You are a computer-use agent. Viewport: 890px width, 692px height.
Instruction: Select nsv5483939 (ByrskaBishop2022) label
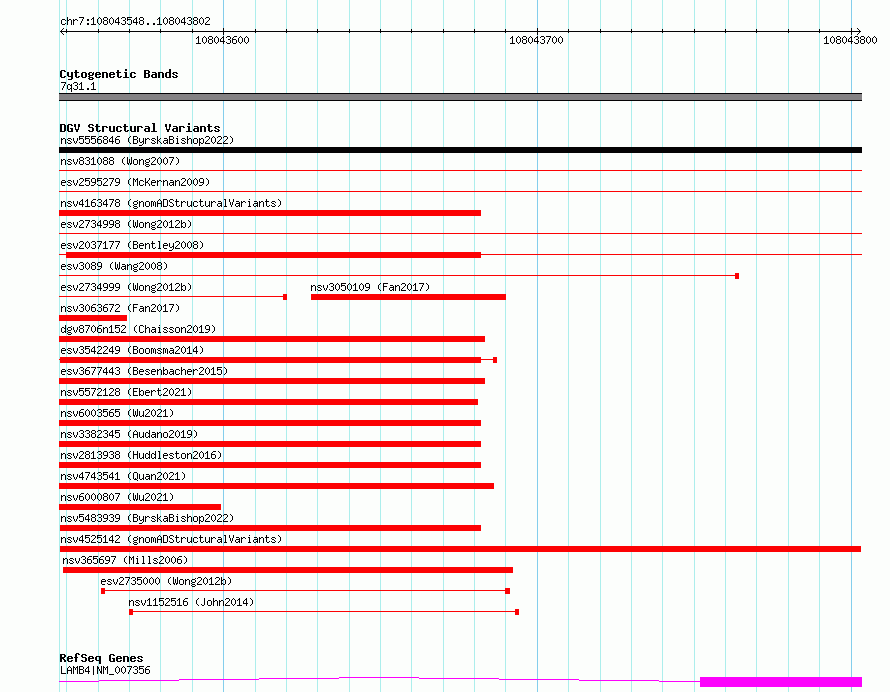tap(147, 518)
